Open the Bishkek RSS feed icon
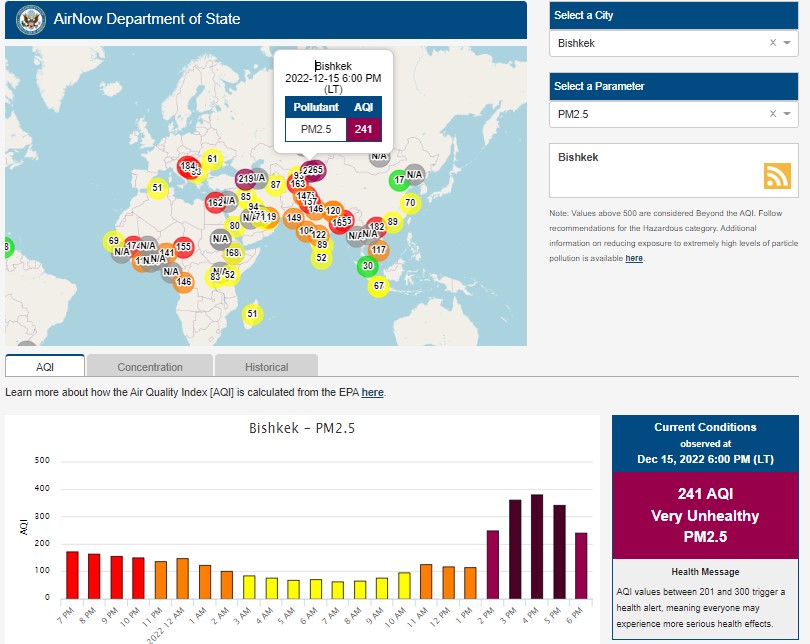 point(777,176)
